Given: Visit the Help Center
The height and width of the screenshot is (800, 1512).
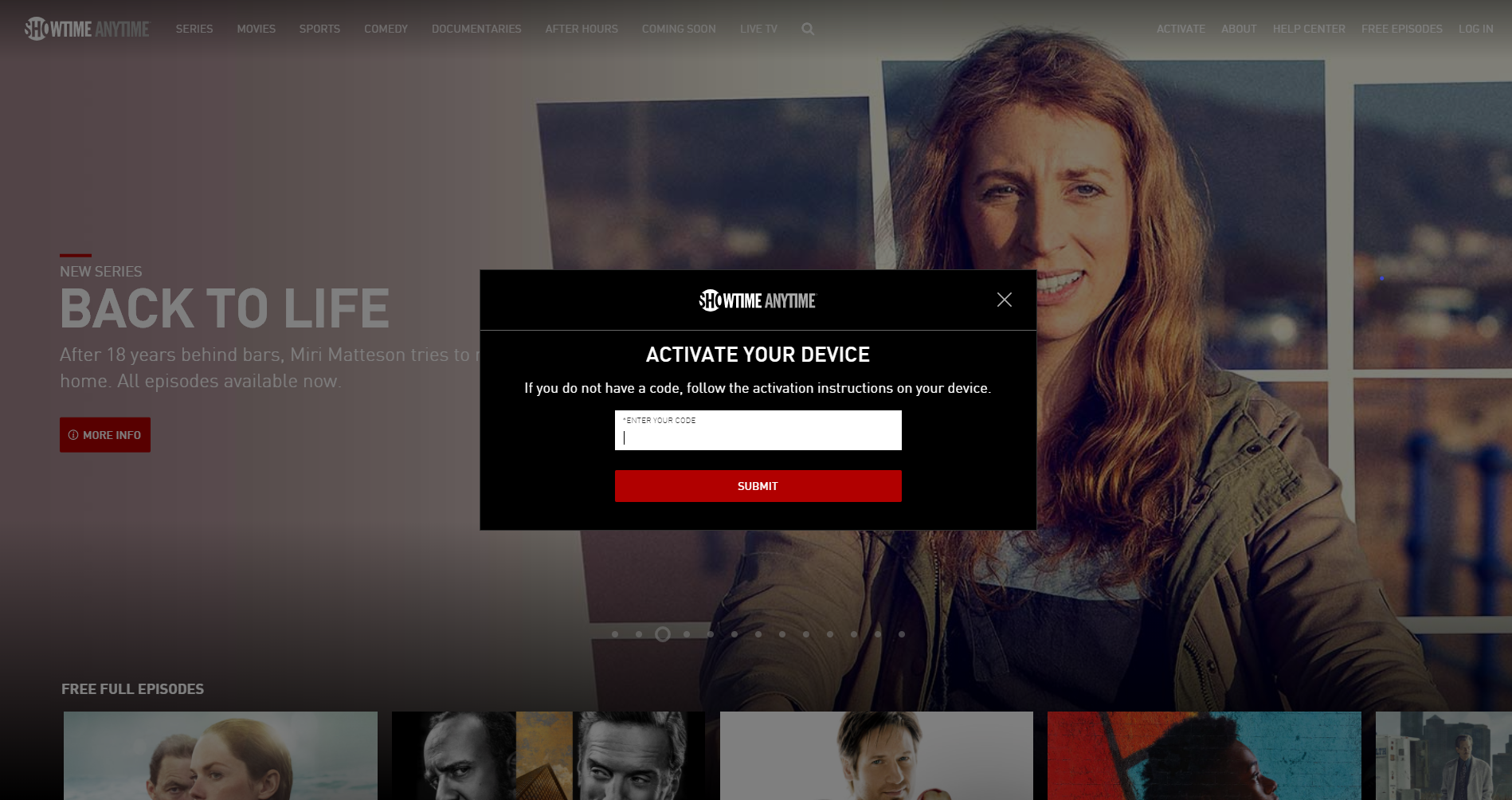Looking at the screenshot, I should (1309, 29).
